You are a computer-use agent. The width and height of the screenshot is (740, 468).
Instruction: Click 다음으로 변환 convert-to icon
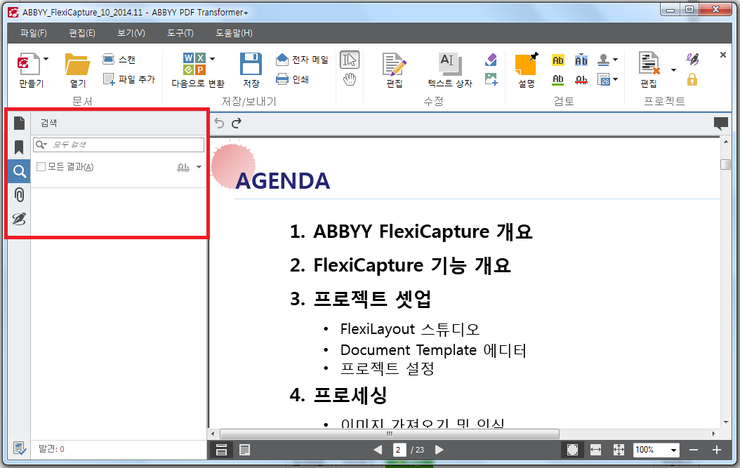194,64
